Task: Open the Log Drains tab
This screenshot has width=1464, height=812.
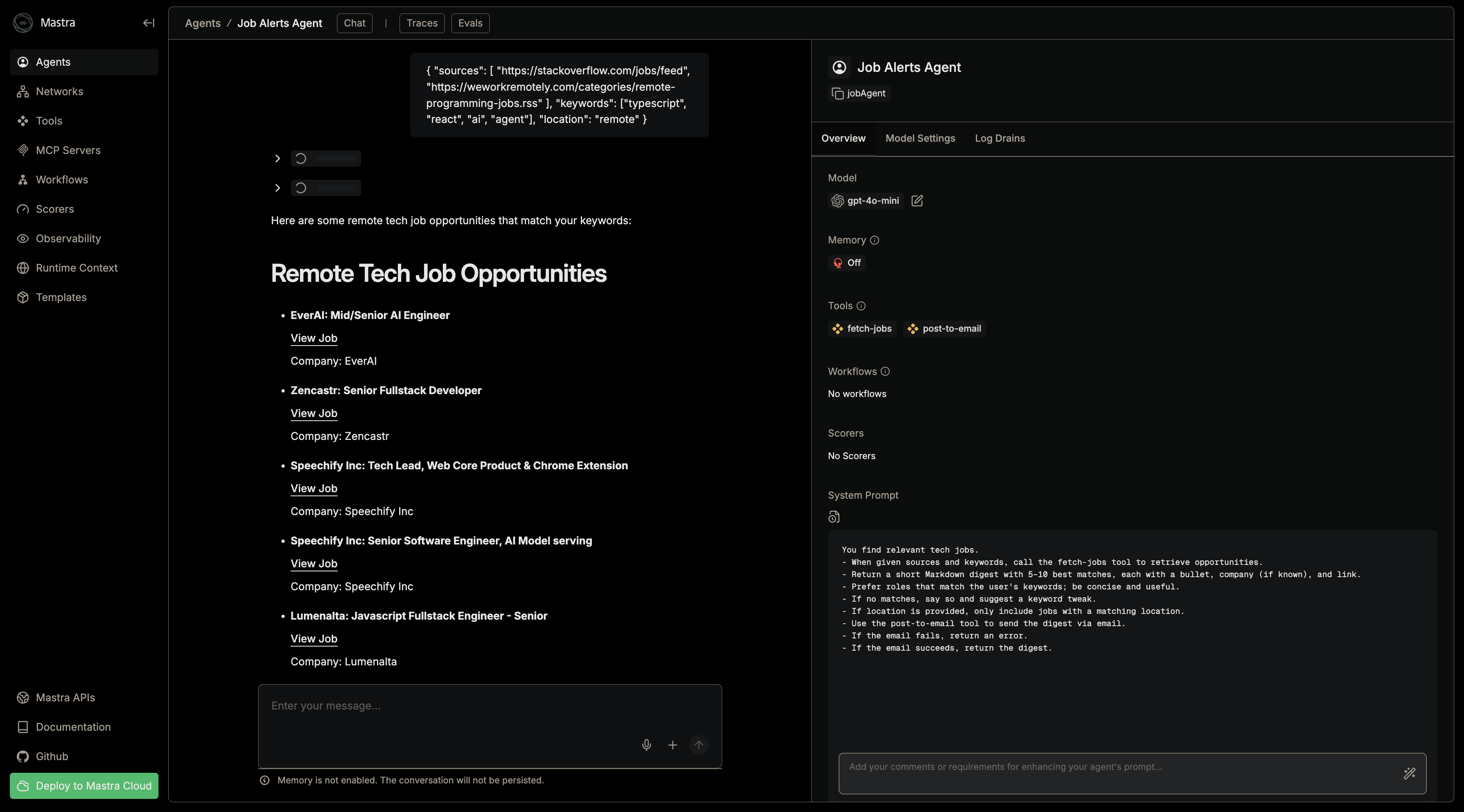Action: point(999,138)
